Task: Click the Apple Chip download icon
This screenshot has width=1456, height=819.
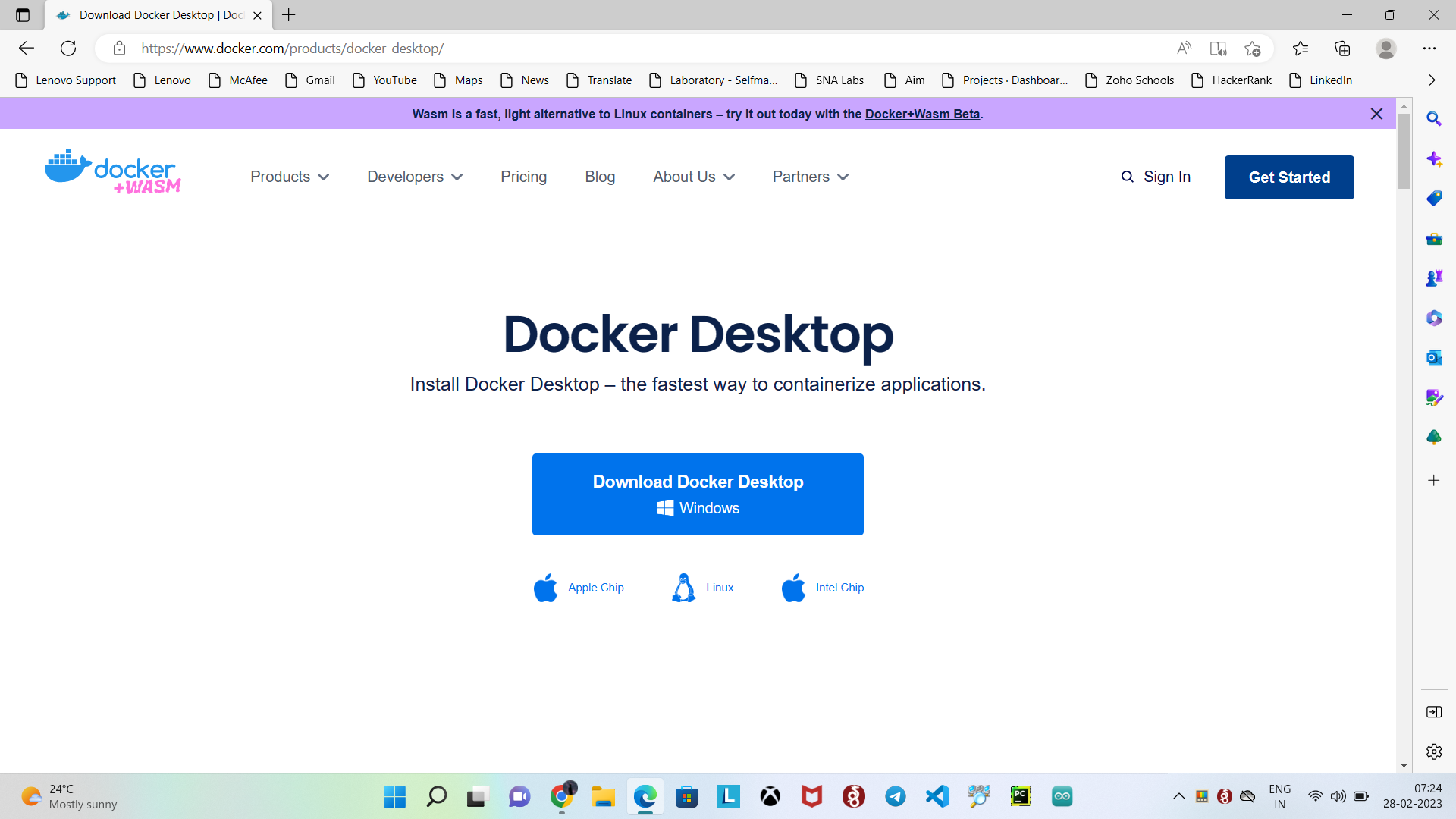Action: tap(545, 588)
